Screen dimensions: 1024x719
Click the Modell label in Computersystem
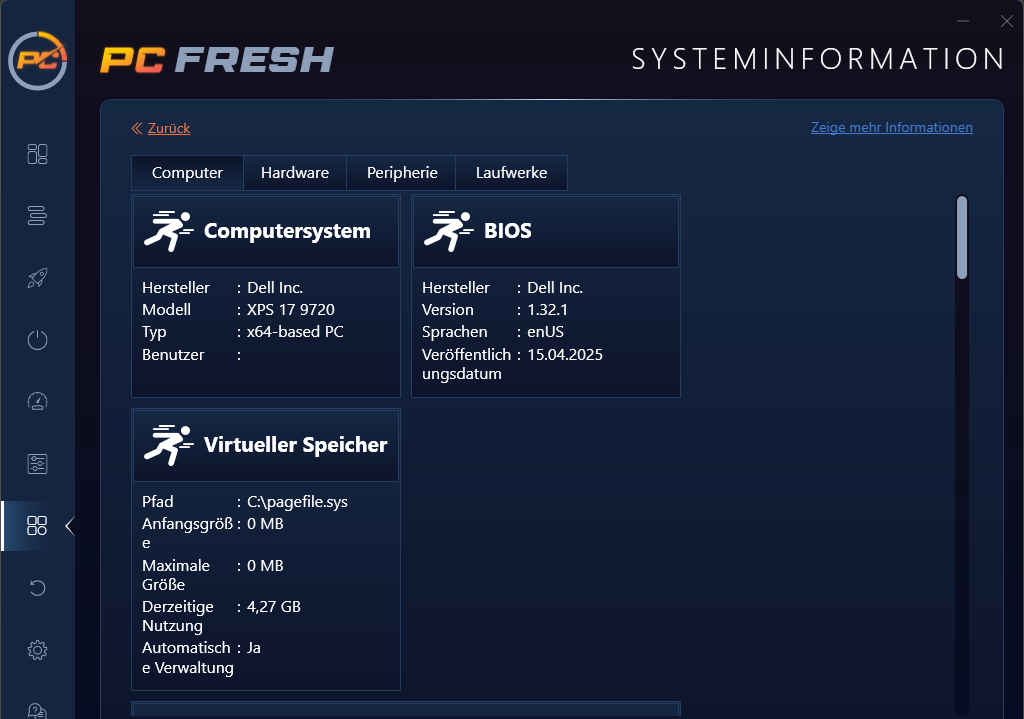click(167, 310)
